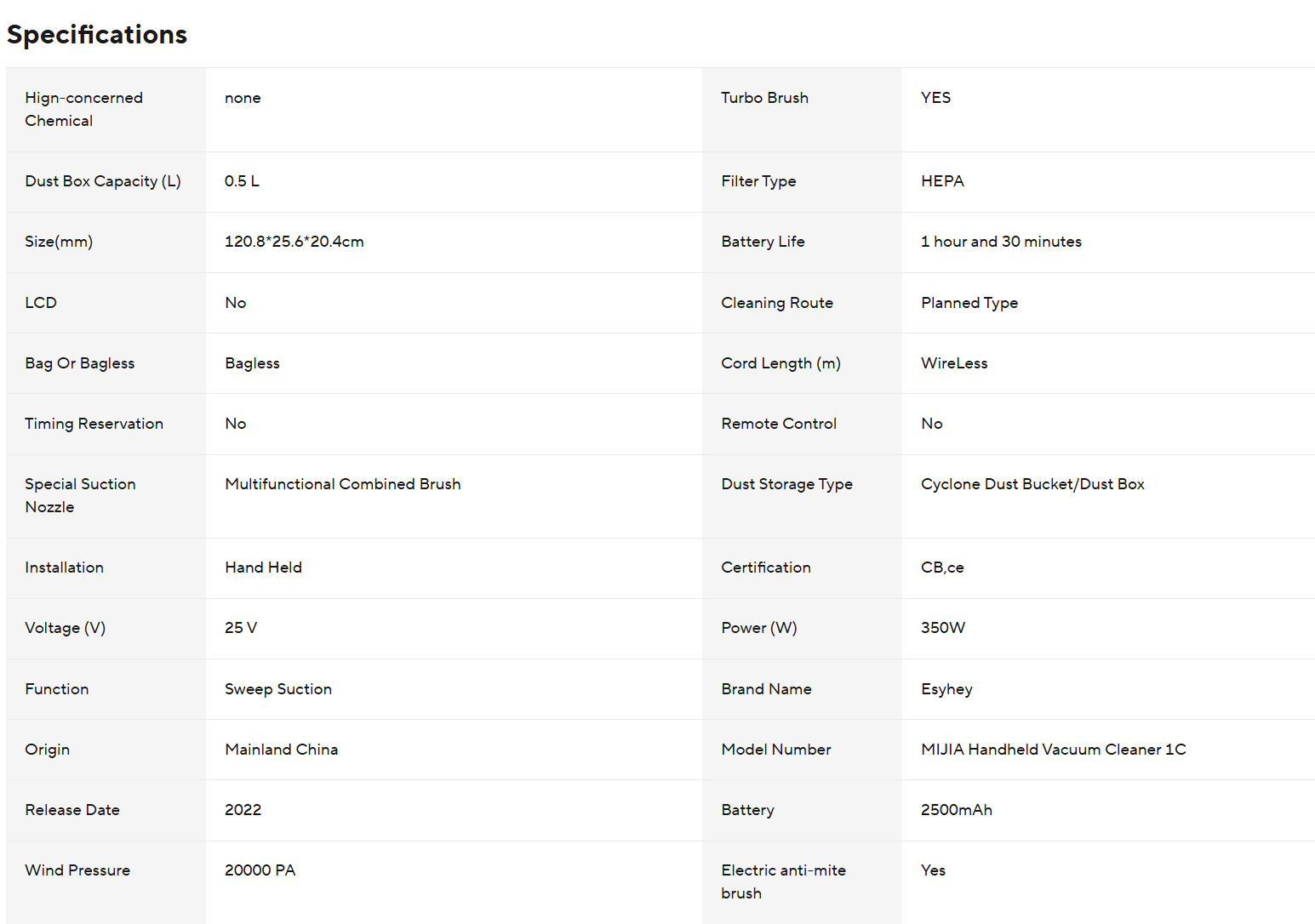Image resolution: width=1315 pixels, height=924 pixels.
Task: Click the Cord Length (m) label
Action: 780,363
